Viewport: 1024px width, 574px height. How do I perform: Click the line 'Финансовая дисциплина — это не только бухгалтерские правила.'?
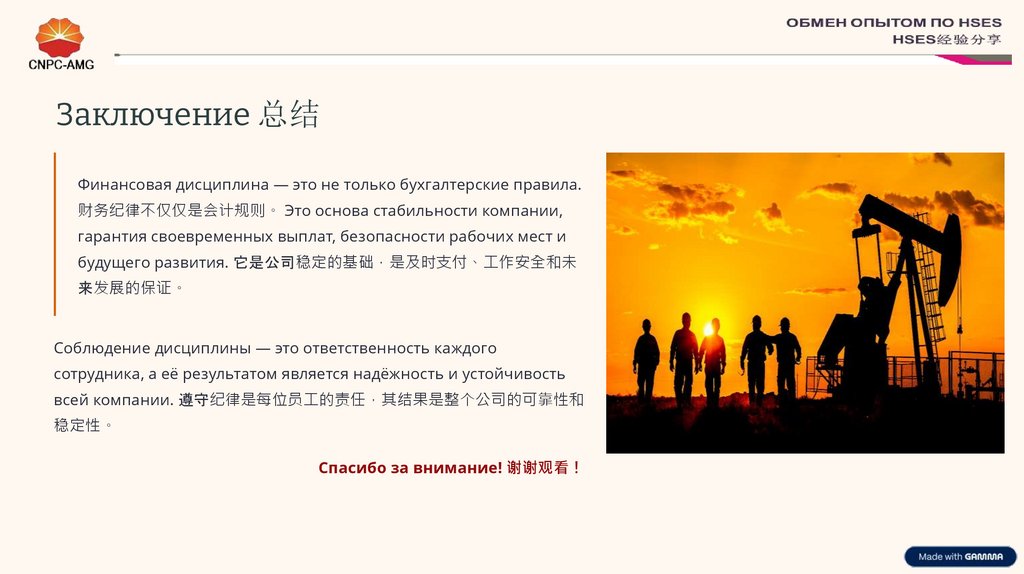click(x=329, y=185)
